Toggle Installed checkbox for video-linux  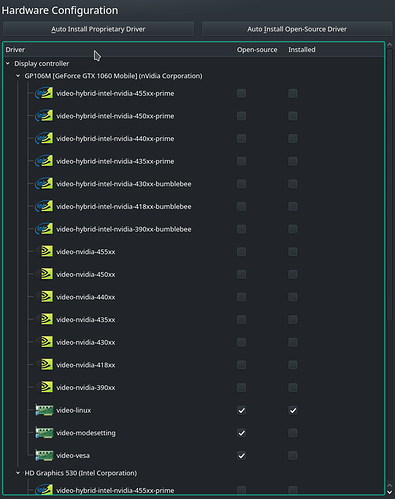[x=293, y=410]
